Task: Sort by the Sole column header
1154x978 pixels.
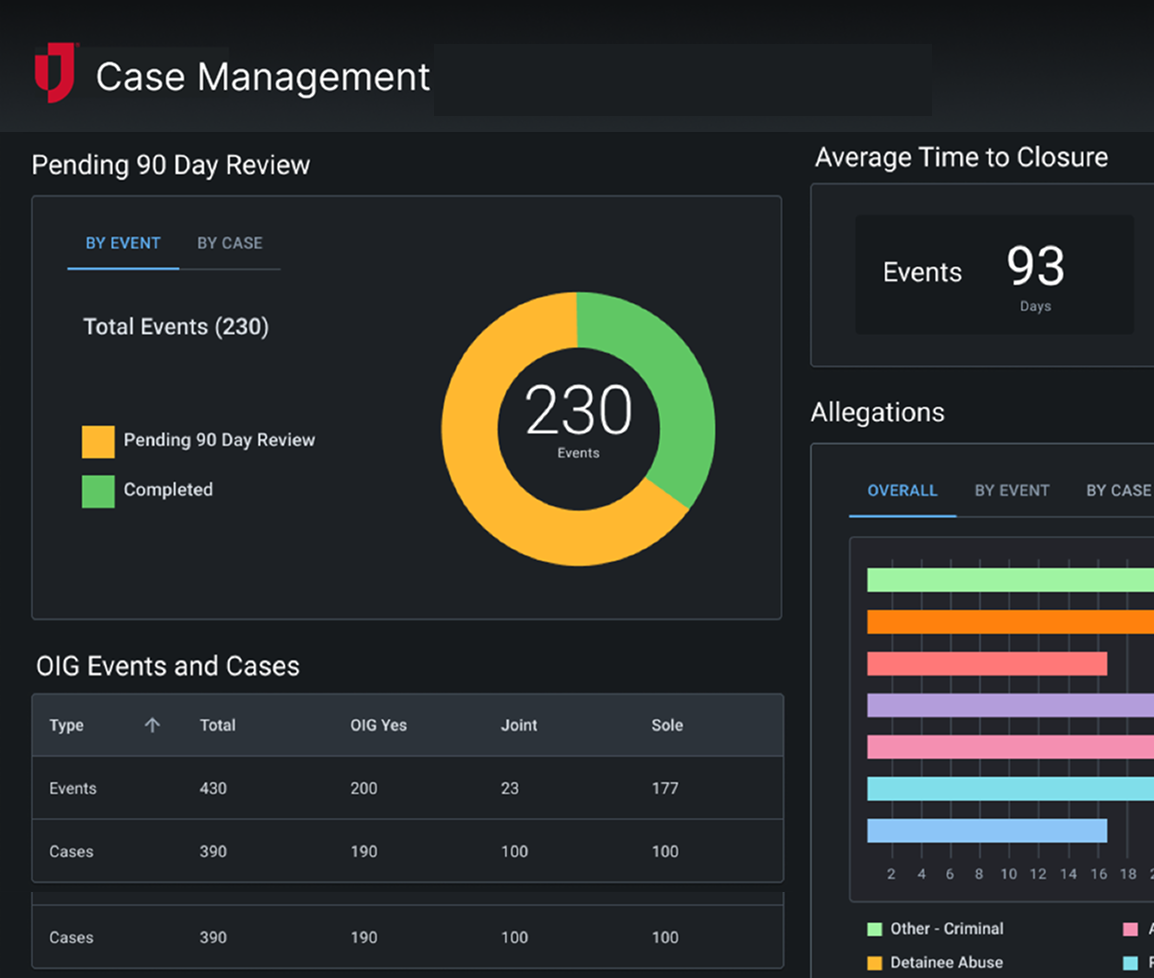Action: (667, 725)
